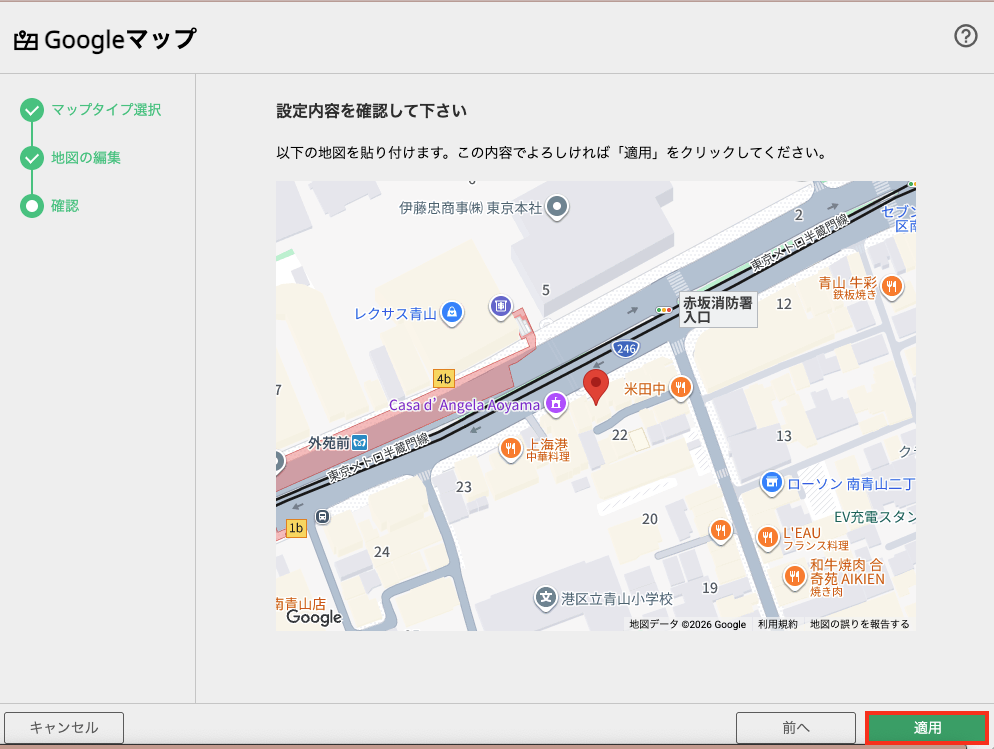Select the マップタイプ選択 step checkmark
The width and height of the screenshot is (994, 749).
tap(32, 110)
